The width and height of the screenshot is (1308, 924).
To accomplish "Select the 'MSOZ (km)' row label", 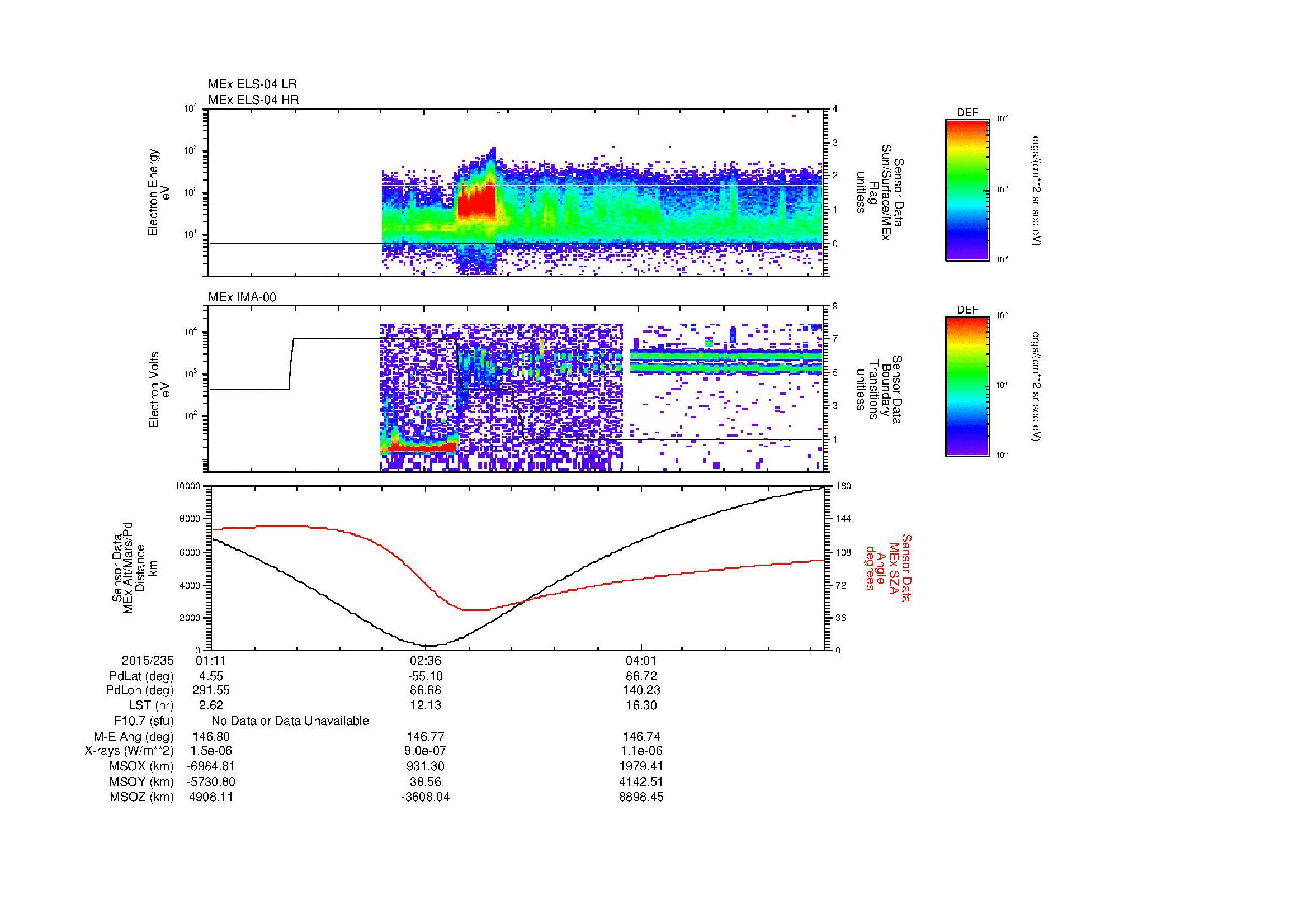I will [142, 798].
